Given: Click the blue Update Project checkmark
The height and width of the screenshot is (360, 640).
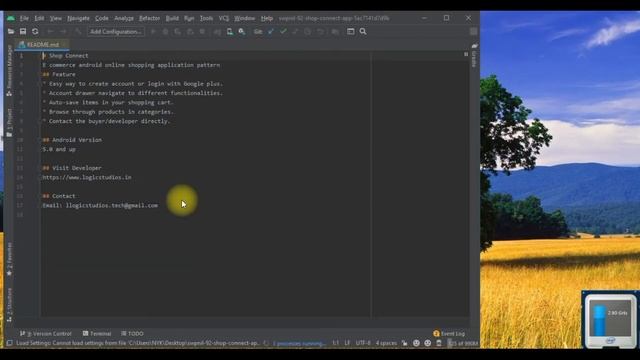Looking at the screenshot, I should (271, 31).
